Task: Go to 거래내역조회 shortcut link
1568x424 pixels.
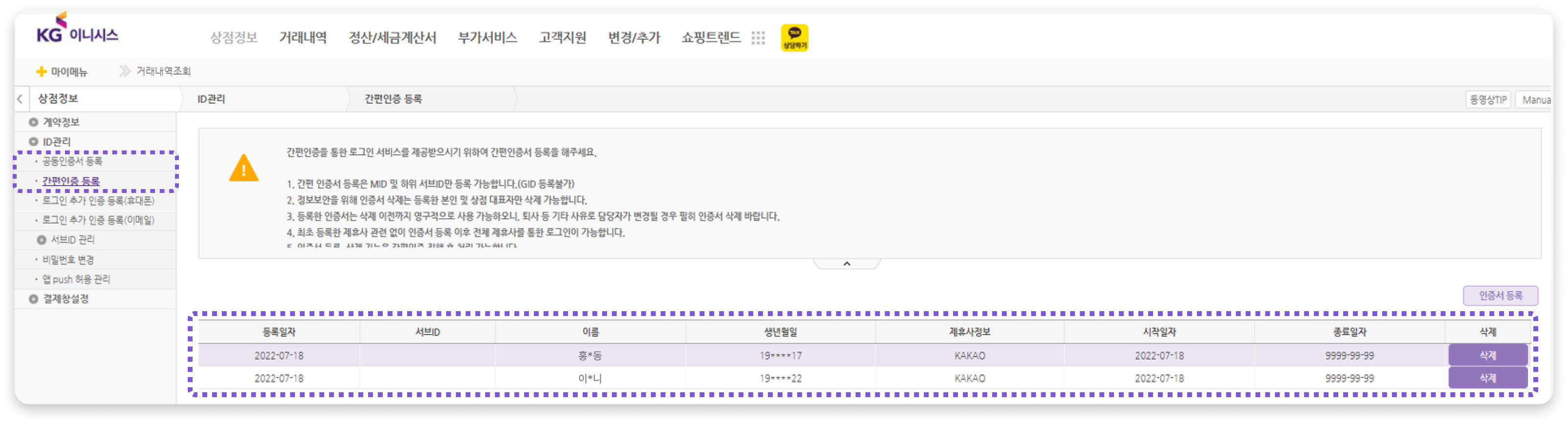Action: click(x=163, y=72)
